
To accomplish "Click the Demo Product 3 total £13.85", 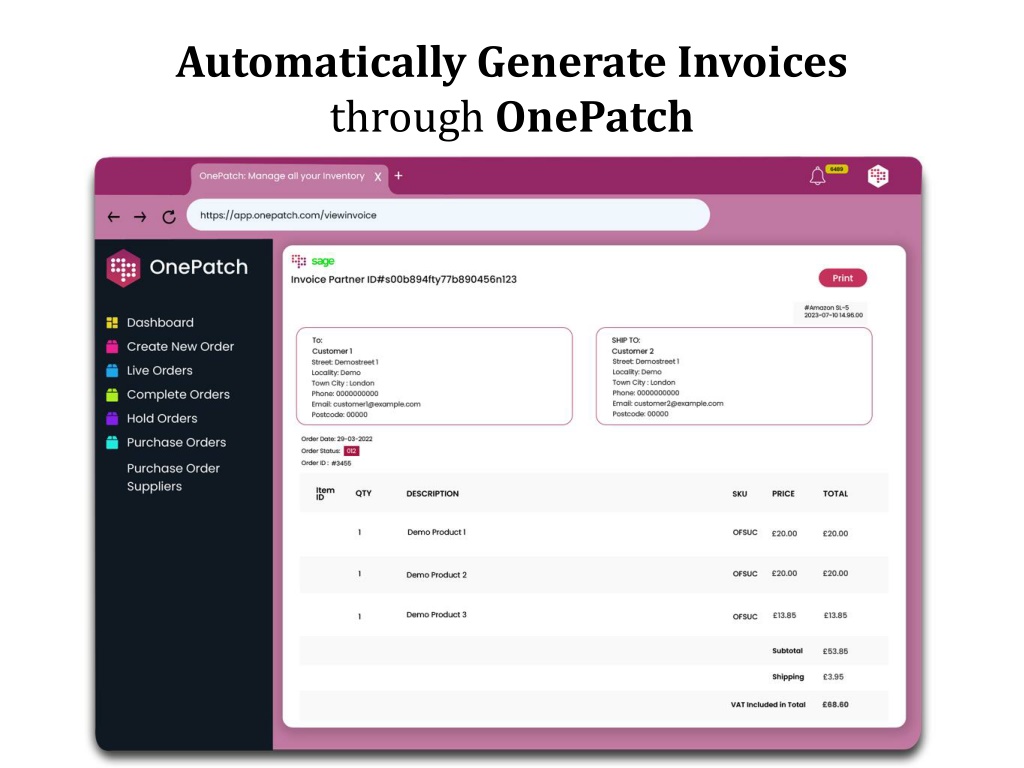I will click(x=835, y=615).
